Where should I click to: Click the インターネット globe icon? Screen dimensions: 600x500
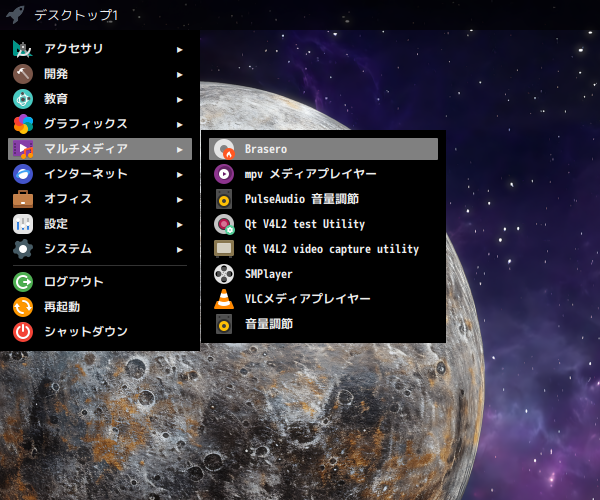click(x=23, y=174)
